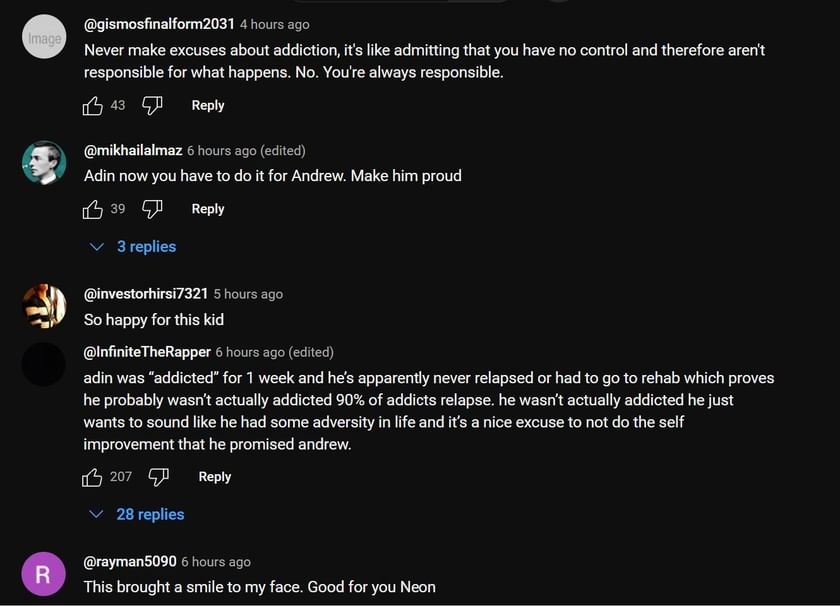Dislike the @InfiniteTheRapper comment
Screen dimensions: 840x606
coord(158,477)
